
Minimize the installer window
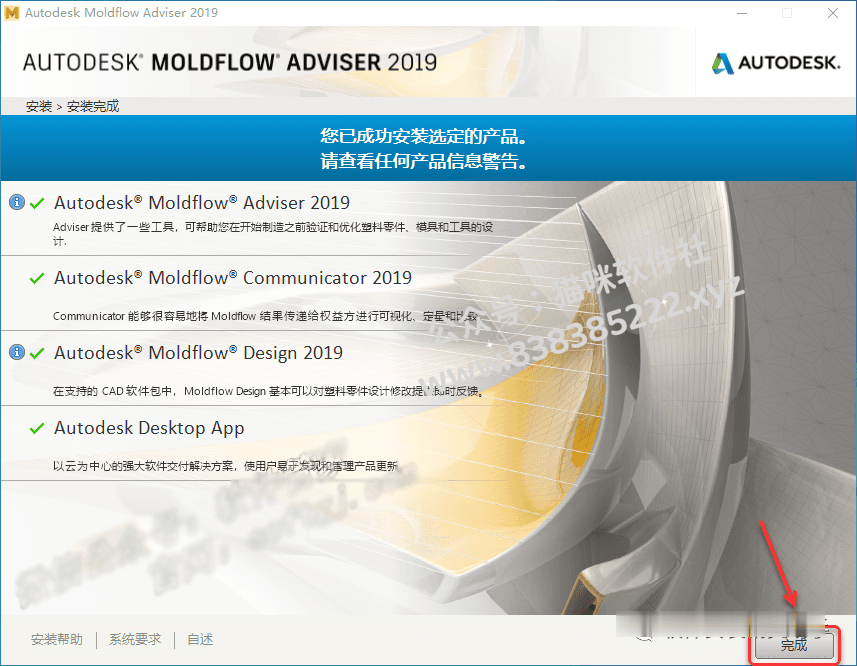742,13
